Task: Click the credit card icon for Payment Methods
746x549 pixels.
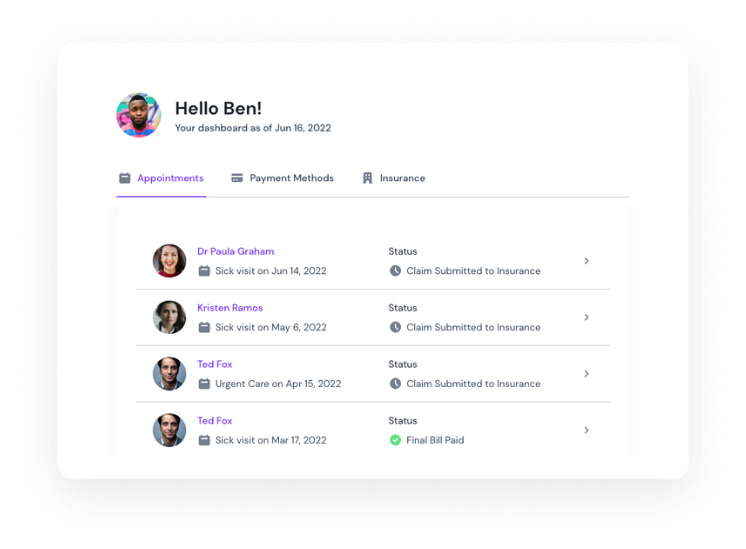Action: click(237, 178)
